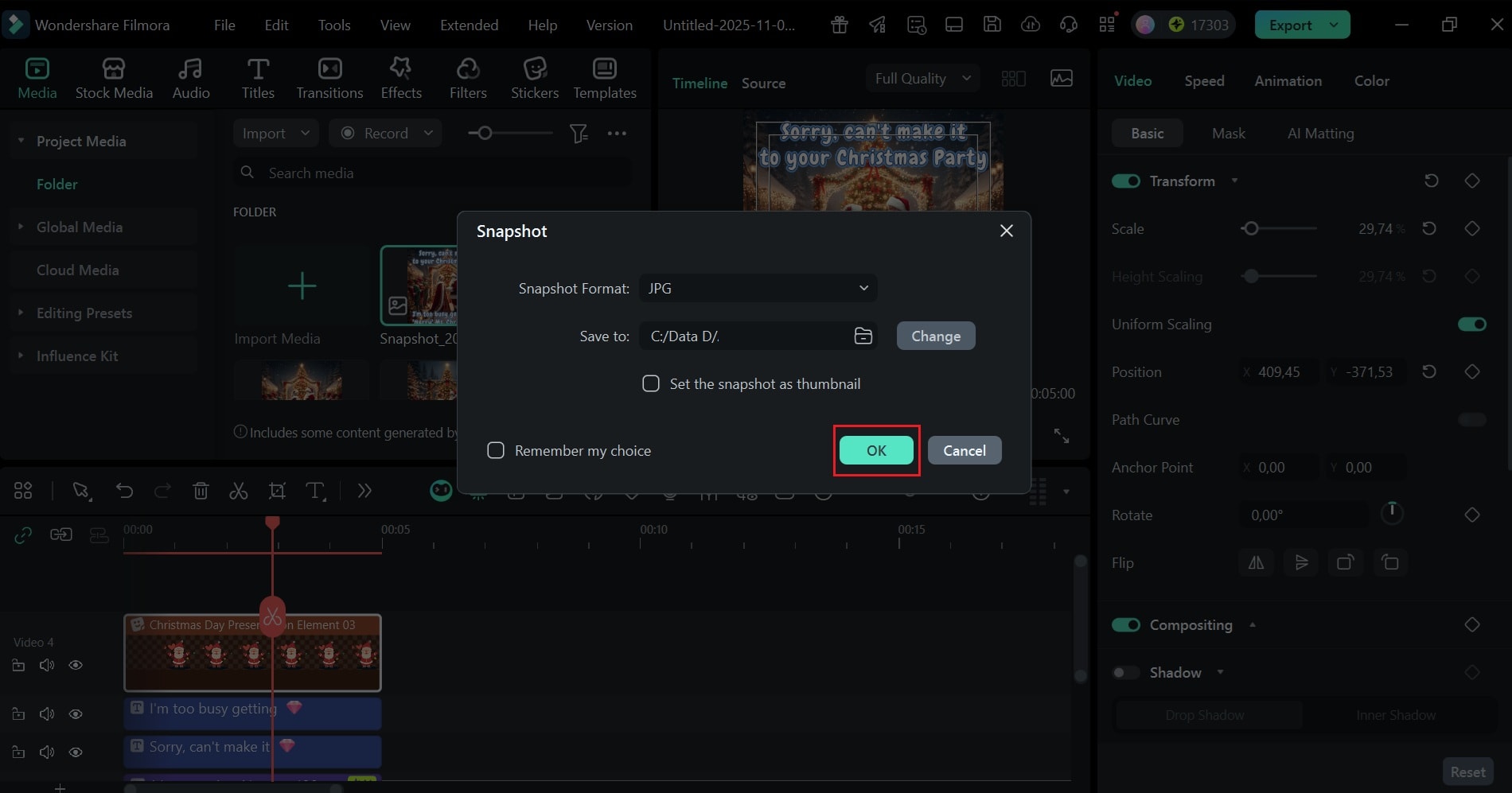Click the text tool icon in toolbar
The image size is (1512, 793).
click(315, 491)
